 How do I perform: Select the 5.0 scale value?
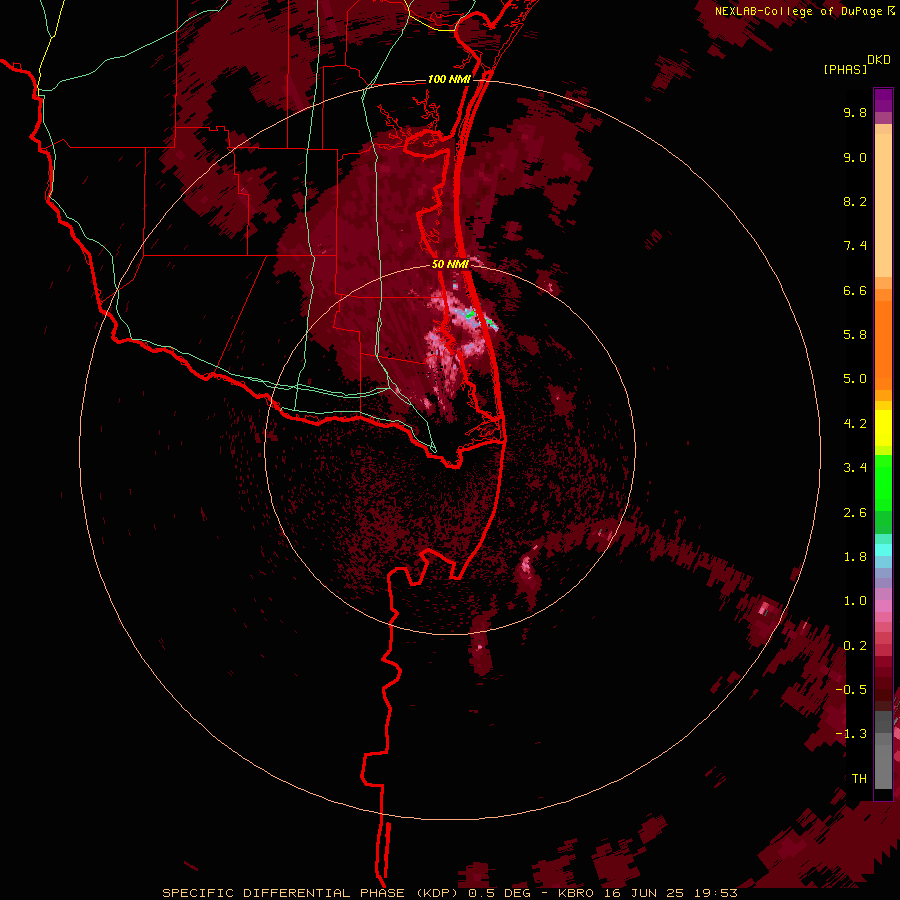(855, 379)
